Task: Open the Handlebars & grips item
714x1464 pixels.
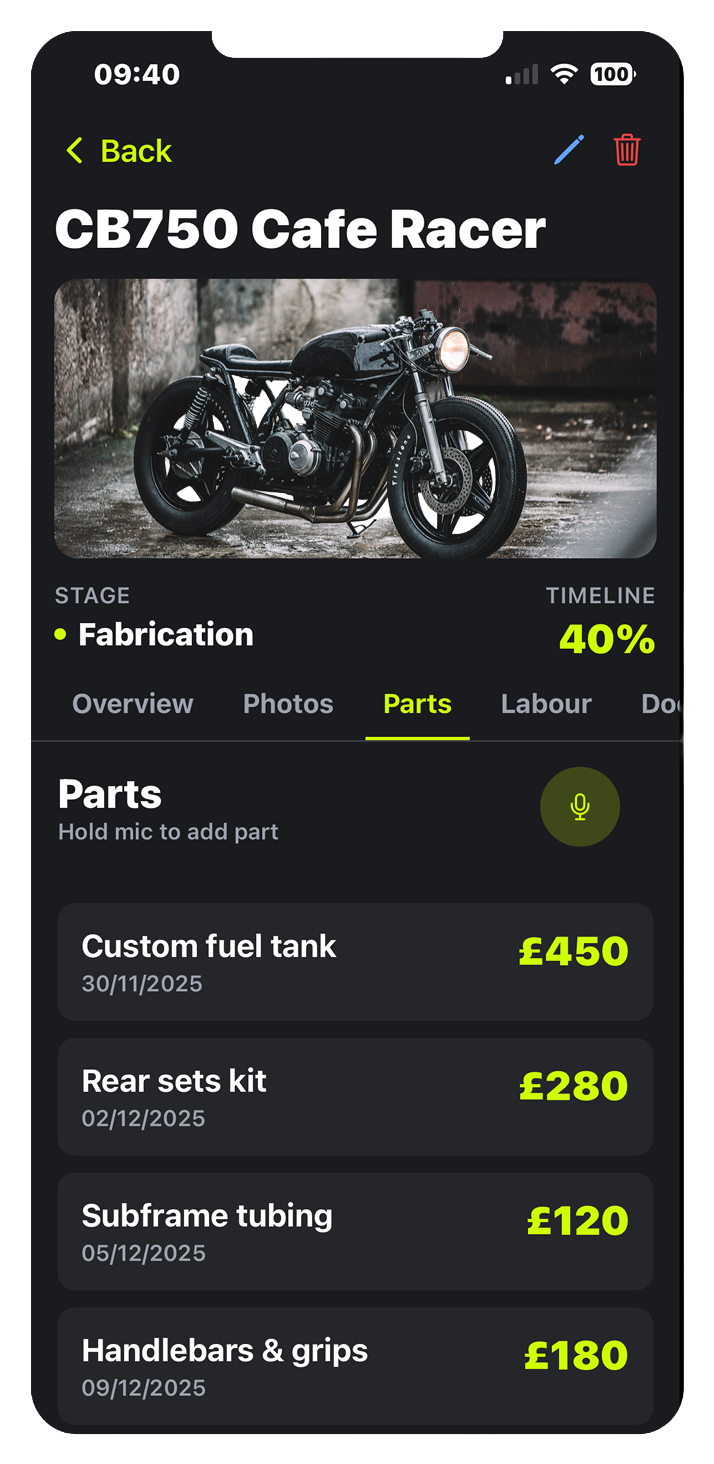Action: click(x=355, y=1366)
